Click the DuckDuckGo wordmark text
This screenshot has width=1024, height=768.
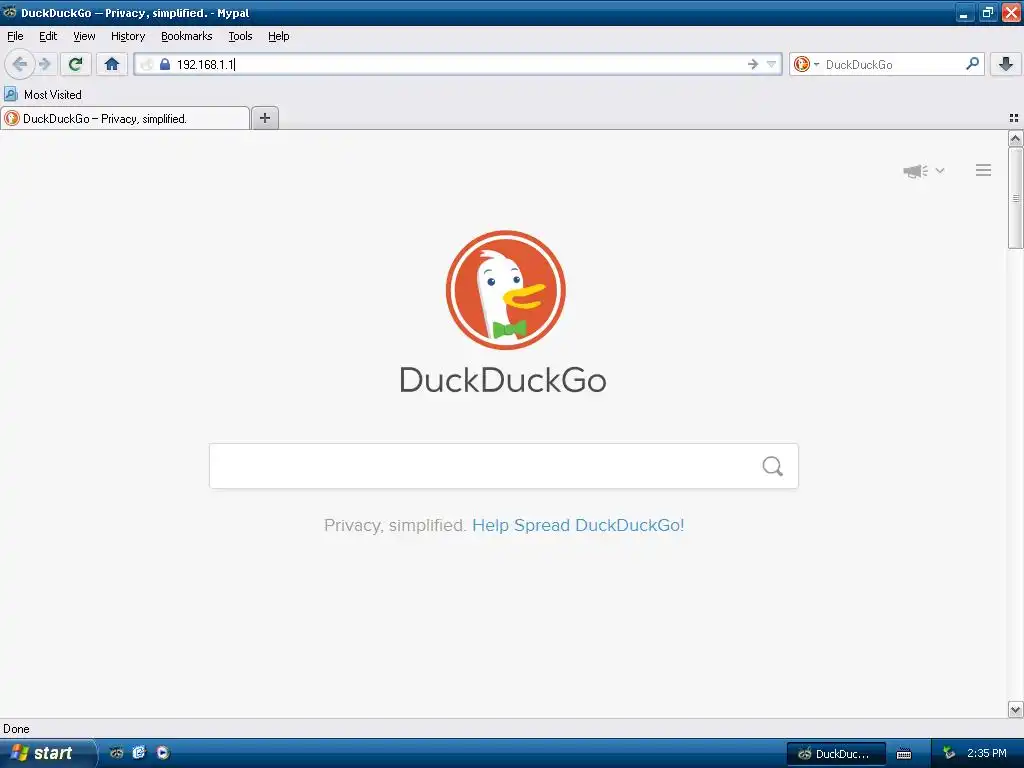point(503,380)
